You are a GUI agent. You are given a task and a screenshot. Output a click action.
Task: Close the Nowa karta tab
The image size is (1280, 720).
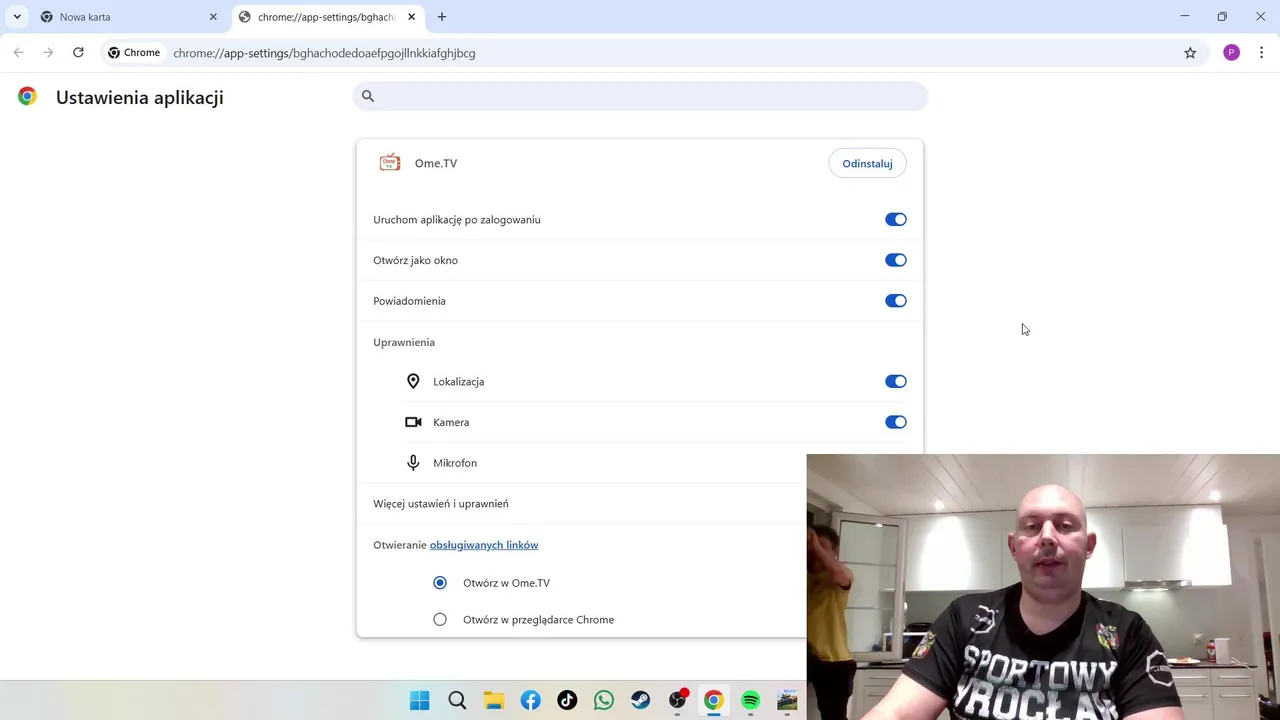pyautogui.click(x=213, y=17)
